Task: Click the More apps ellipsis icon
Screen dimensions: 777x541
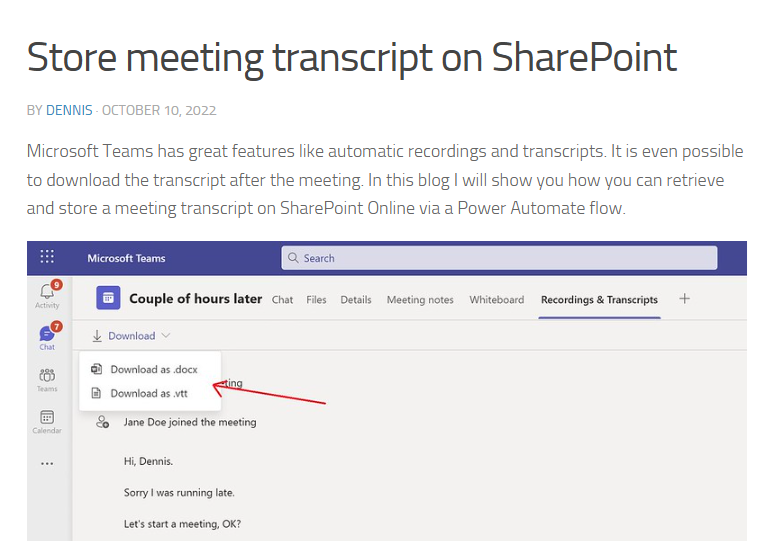Action: (x=47, y=464)
